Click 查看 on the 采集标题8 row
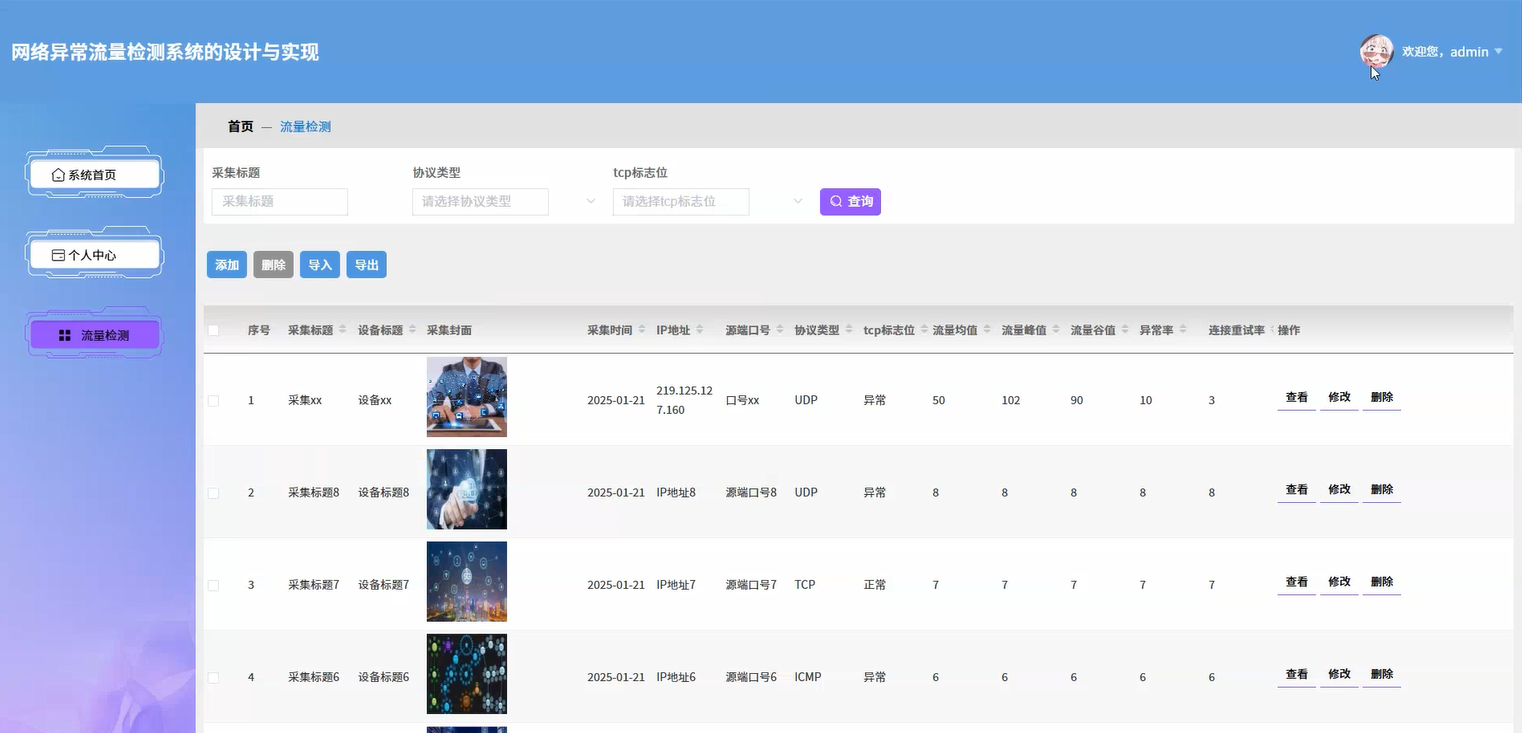This screenshot has width=1522, height=733. pos(1296,489)
